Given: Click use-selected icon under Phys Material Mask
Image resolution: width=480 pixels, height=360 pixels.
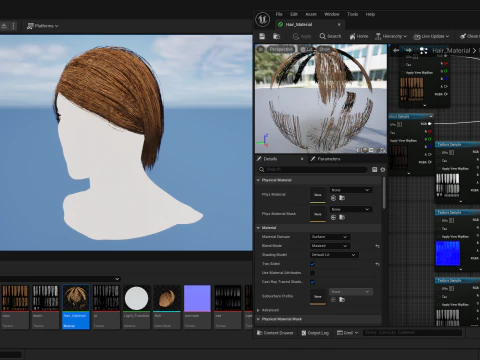Looking at the screenshot, I should [333, 217].
